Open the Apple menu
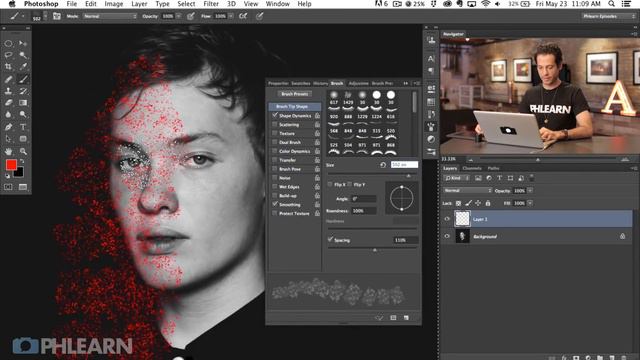 [x=12, y=4]
